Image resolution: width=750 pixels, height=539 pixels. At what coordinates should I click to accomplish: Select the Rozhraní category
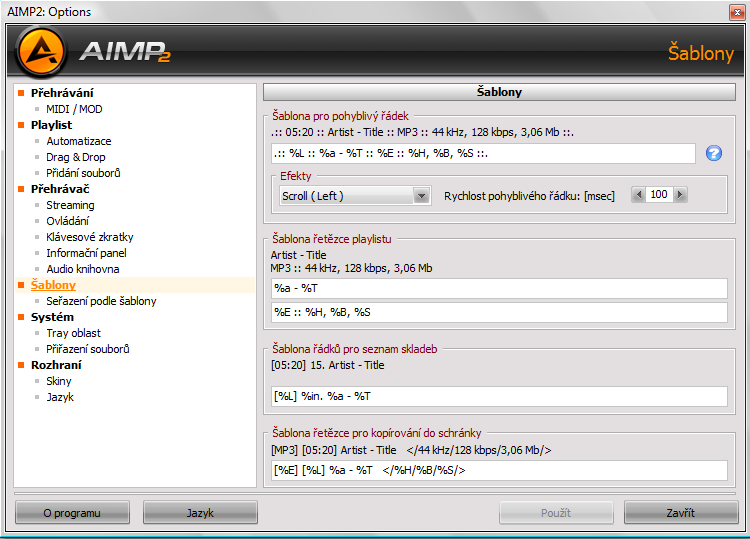[x=56, y=365]
